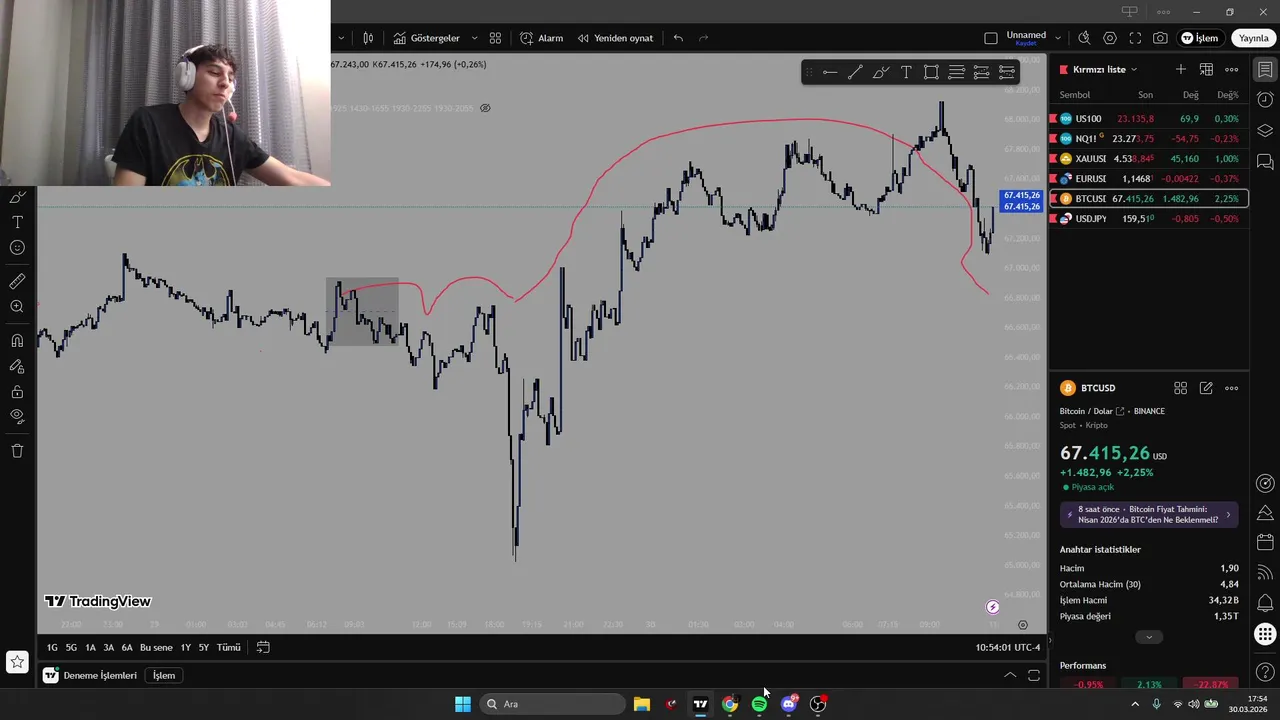Click the undo arrow
Image resolution: width=1280 pixels, height=720 pixels.
678,38
